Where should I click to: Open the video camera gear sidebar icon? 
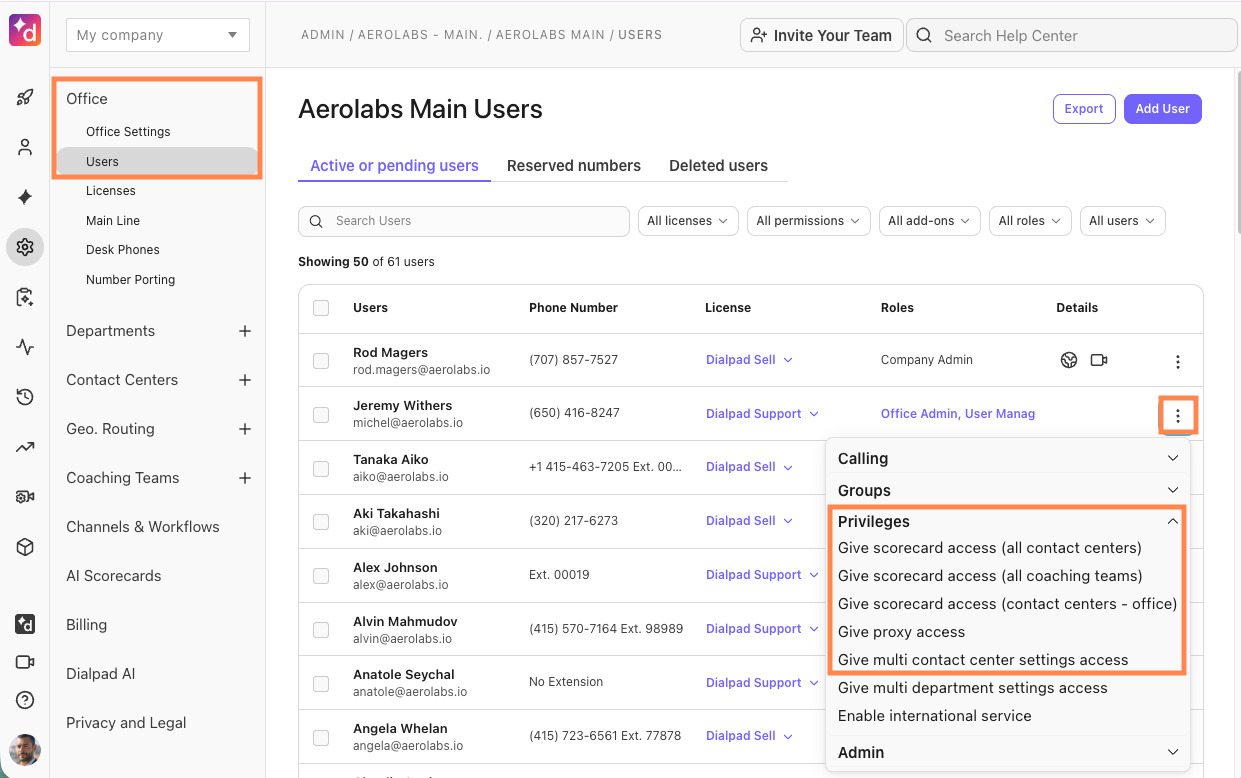tap(25, 497)
